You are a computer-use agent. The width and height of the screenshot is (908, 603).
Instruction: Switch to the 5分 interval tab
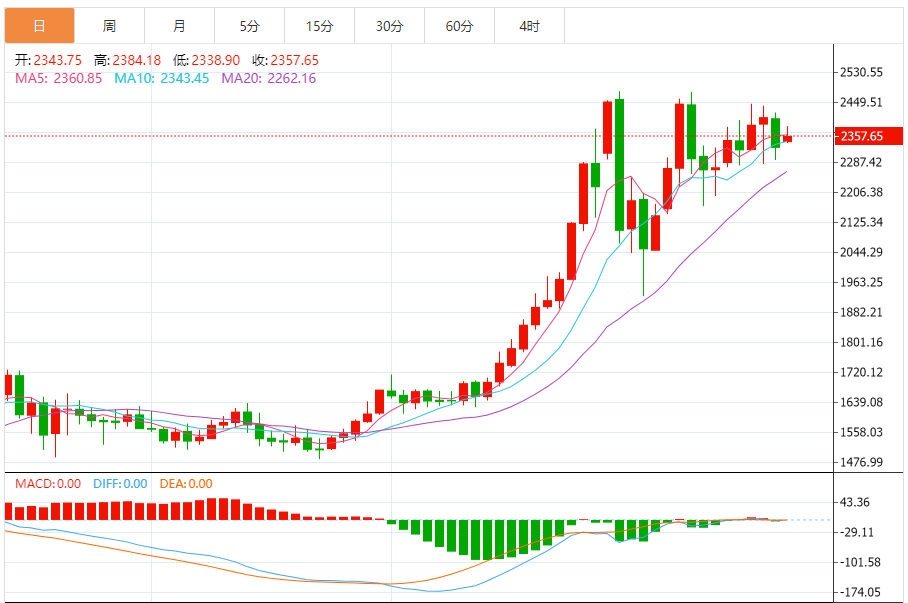click(x=249, y=26)
